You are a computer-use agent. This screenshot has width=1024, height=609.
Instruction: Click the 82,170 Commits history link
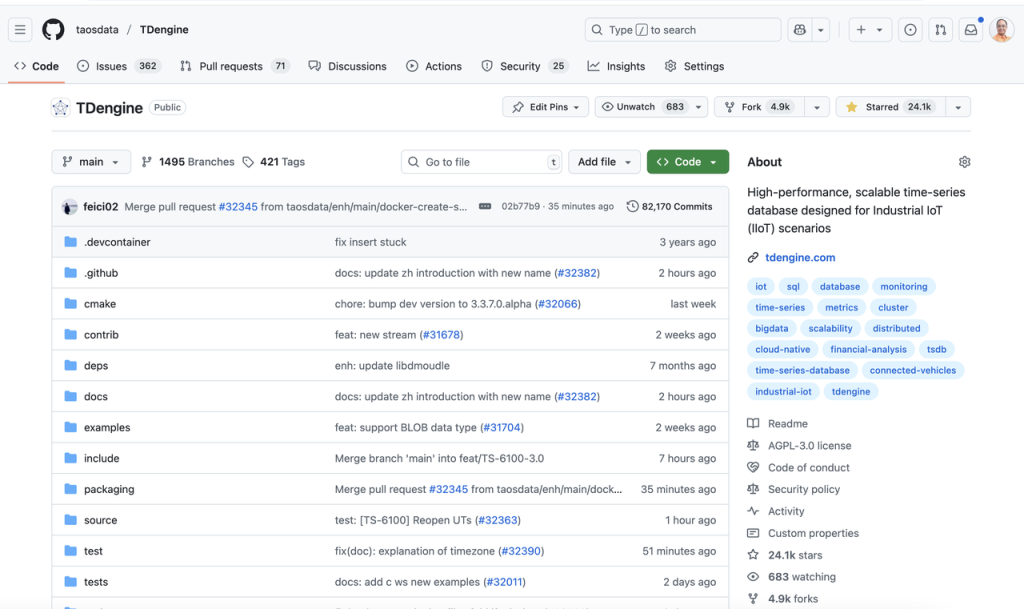pos(670,207)
